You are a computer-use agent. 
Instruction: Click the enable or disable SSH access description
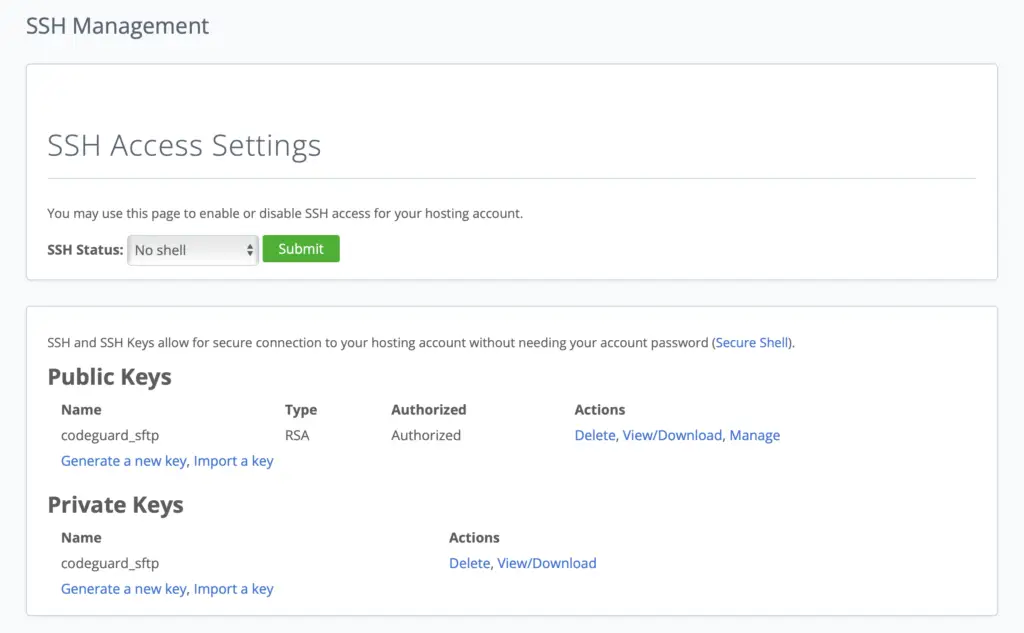pos(285,214)
